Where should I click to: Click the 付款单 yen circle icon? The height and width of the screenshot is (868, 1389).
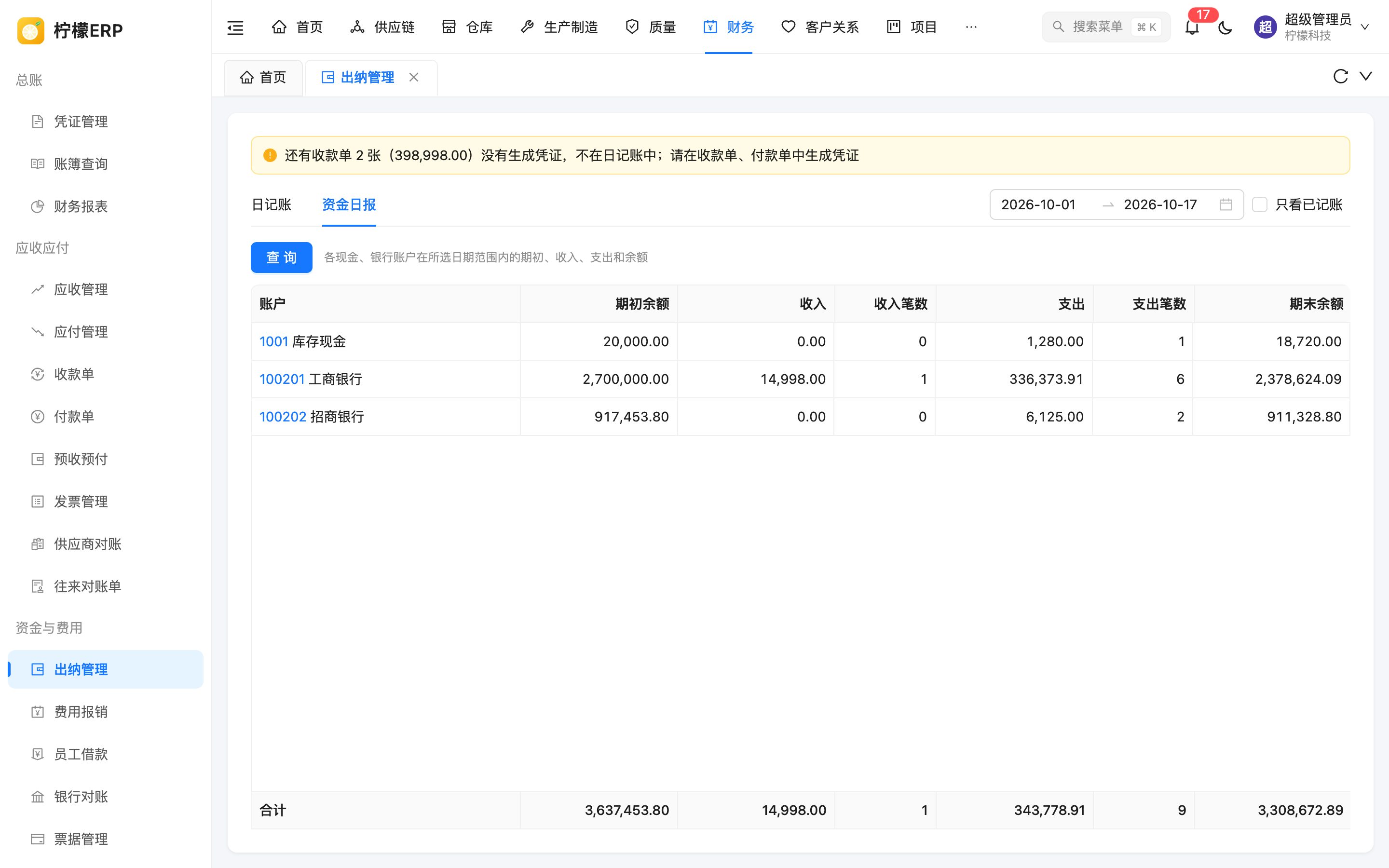pyautogui.click(x=37, y=417)
